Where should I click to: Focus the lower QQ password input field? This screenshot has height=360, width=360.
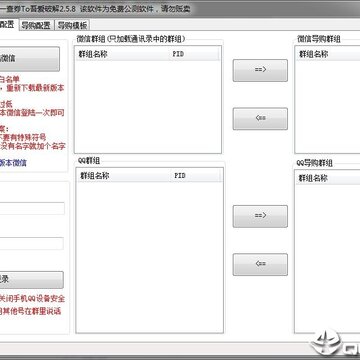pyautogui.click(x=32, y=243)
